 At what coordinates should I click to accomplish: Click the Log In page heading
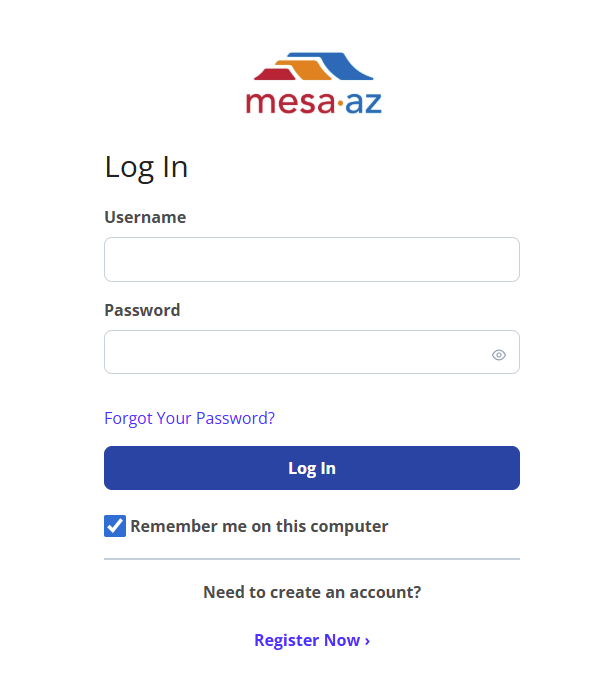tap(146, 167)
